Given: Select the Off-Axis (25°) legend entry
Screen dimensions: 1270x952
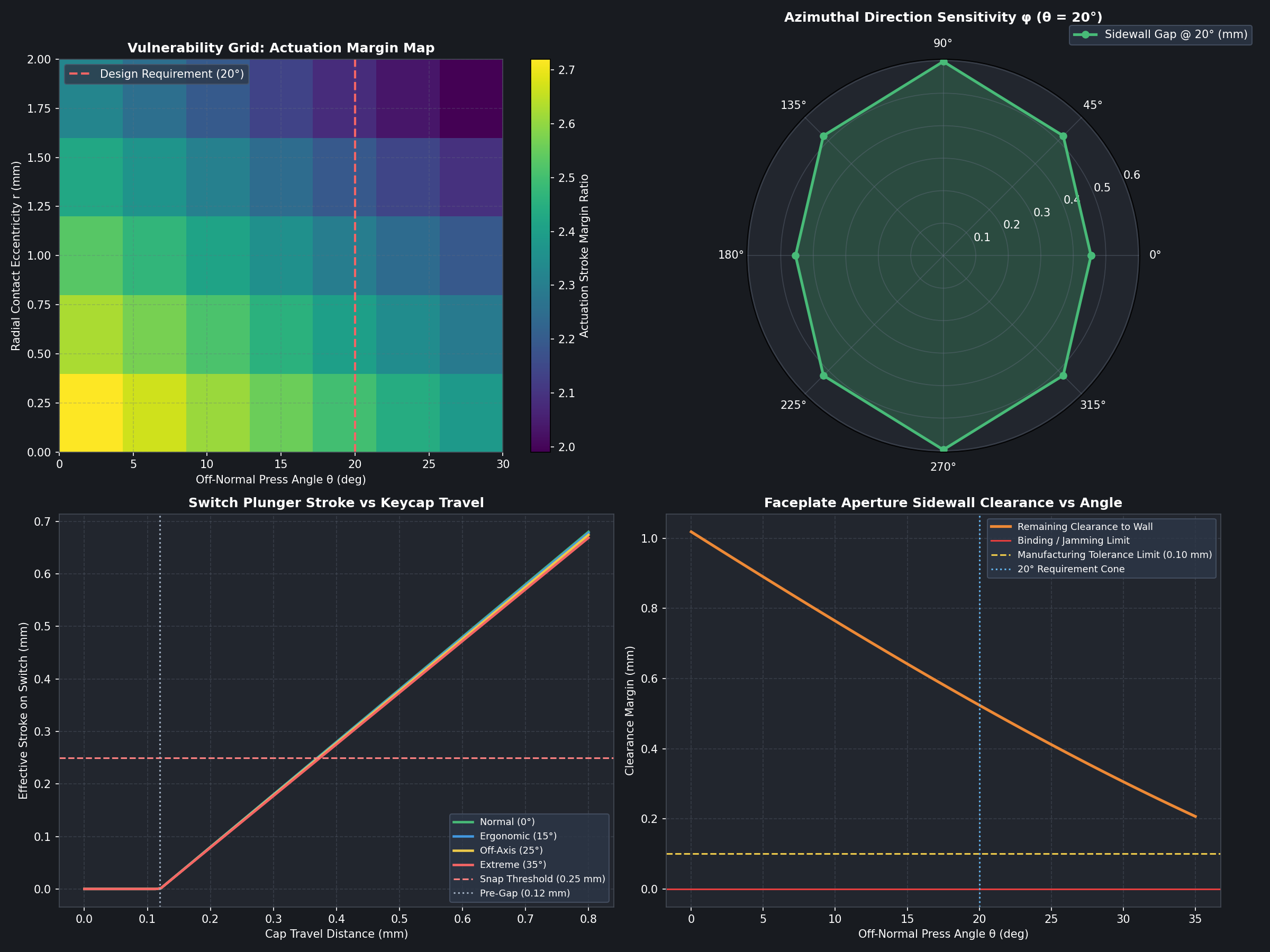Looking at the screenshot, I should coord(498,850).
